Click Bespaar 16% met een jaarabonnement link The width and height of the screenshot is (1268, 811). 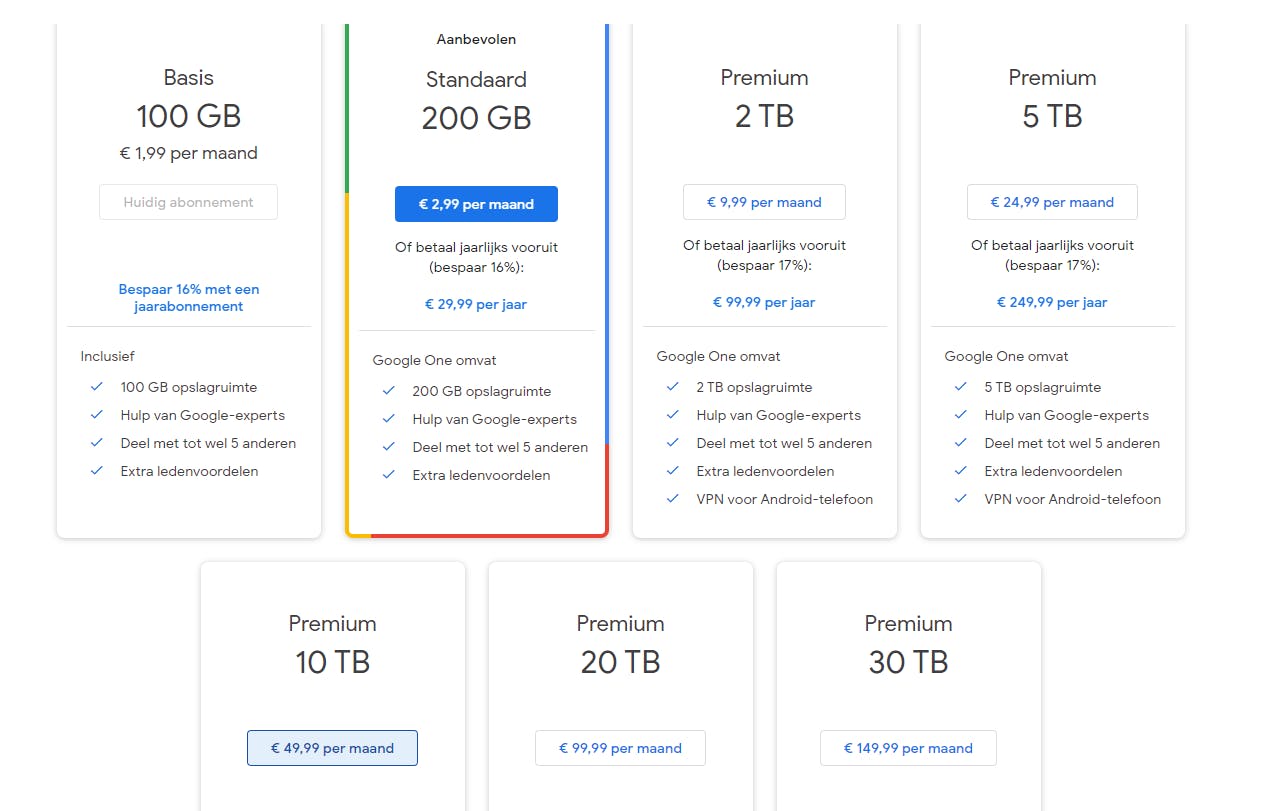[189, 298]
